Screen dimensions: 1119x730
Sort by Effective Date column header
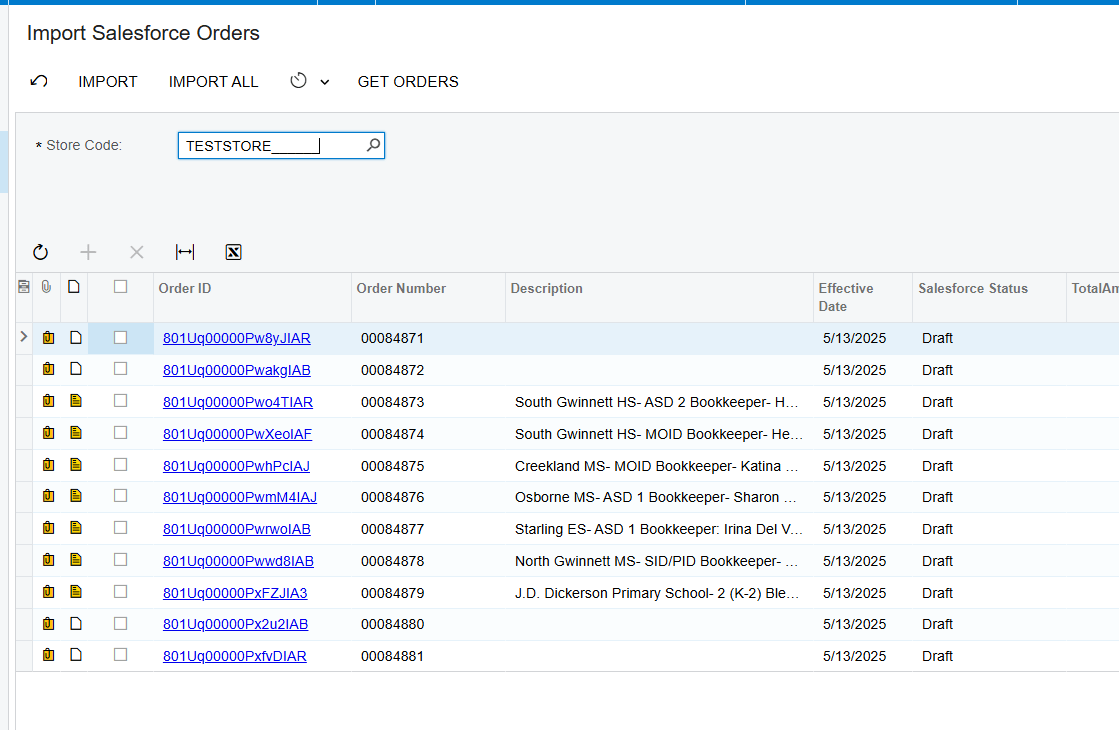[846, 297]
